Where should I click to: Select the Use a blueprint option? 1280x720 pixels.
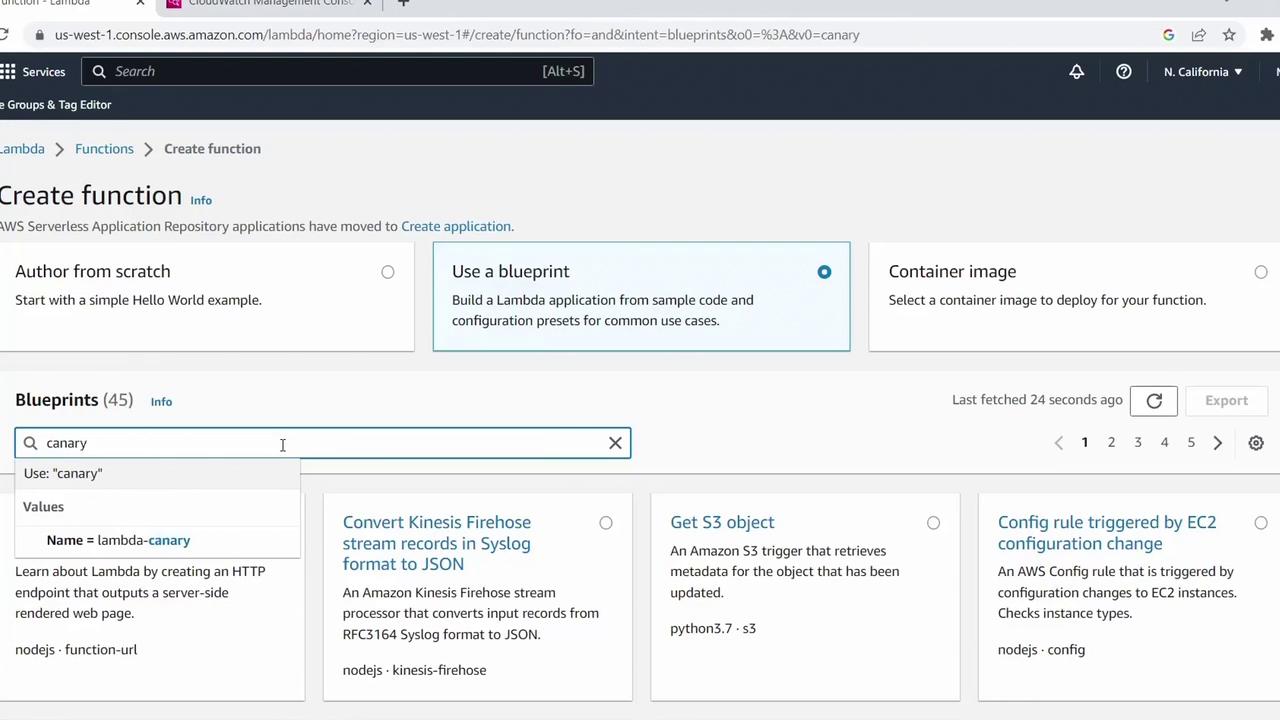click(x=824, y=272)
